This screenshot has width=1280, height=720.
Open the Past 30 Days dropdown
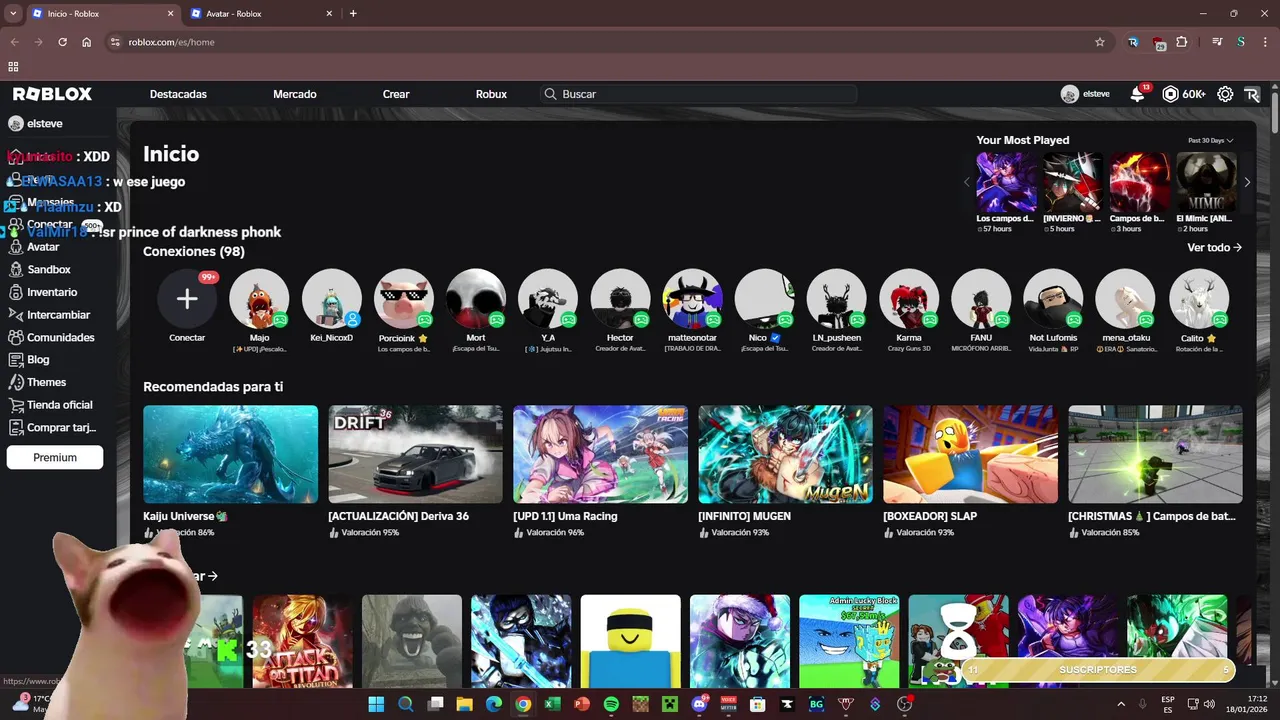click(1210, 140)
